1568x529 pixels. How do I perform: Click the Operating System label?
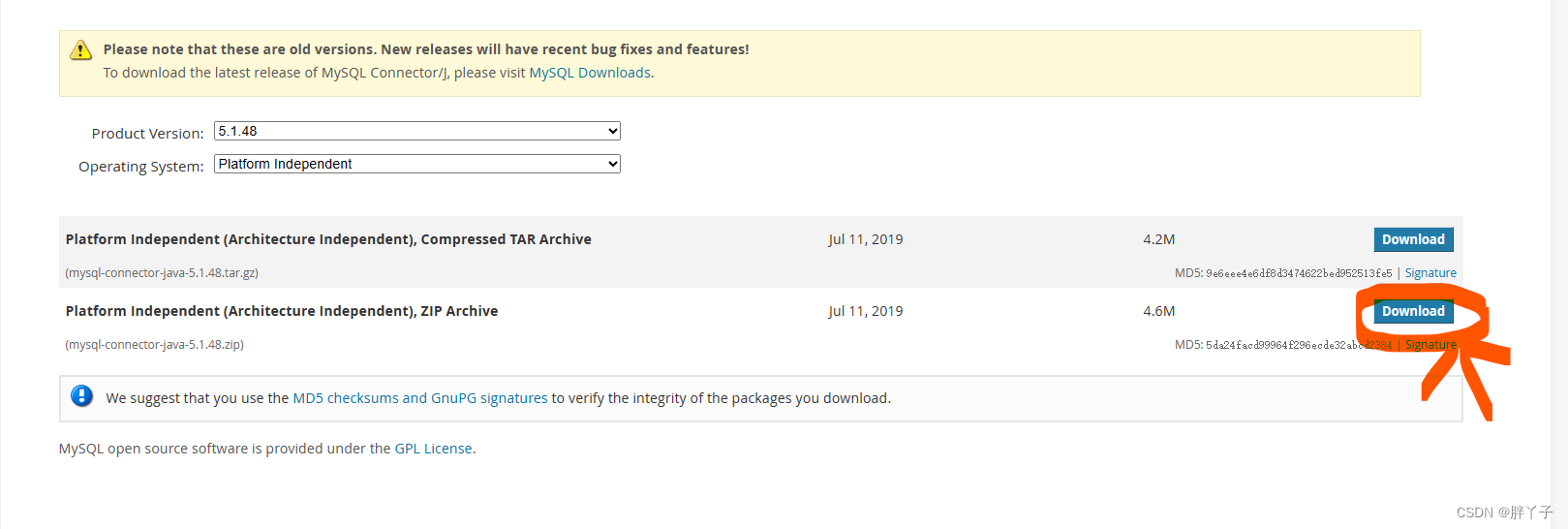coord(140,167)
